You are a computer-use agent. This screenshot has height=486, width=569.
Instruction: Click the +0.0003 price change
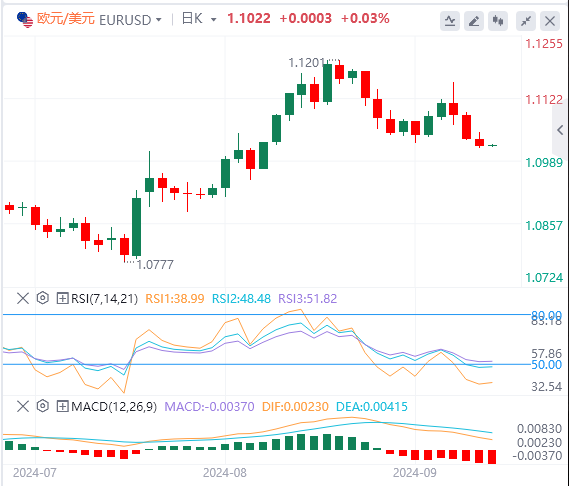pyautogui.click(x=306, y=19)
